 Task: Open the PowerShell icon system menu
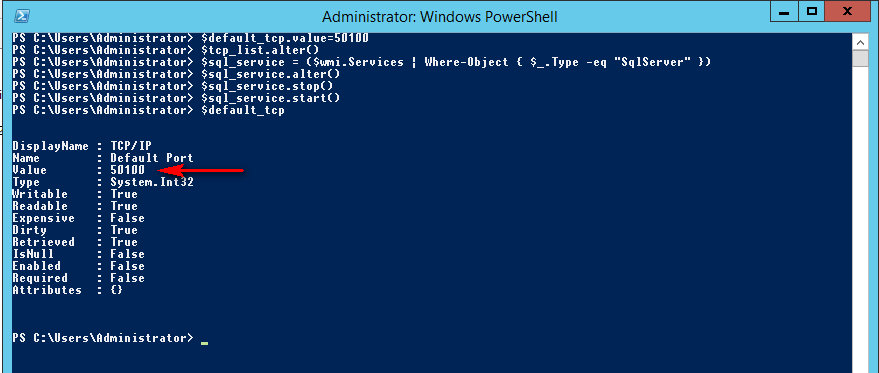(x=21, y=17)
